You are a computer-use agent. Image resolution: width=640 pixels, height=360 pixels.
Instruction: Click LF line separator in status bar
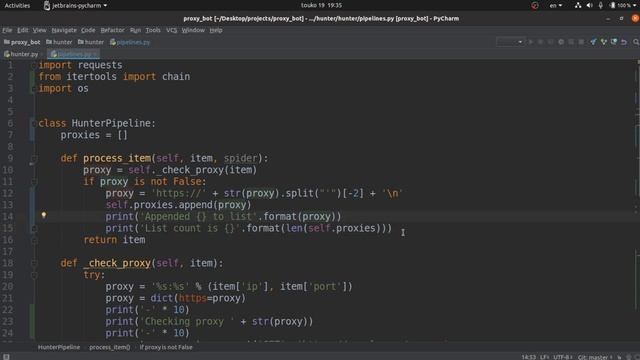(x=544, y=357)
